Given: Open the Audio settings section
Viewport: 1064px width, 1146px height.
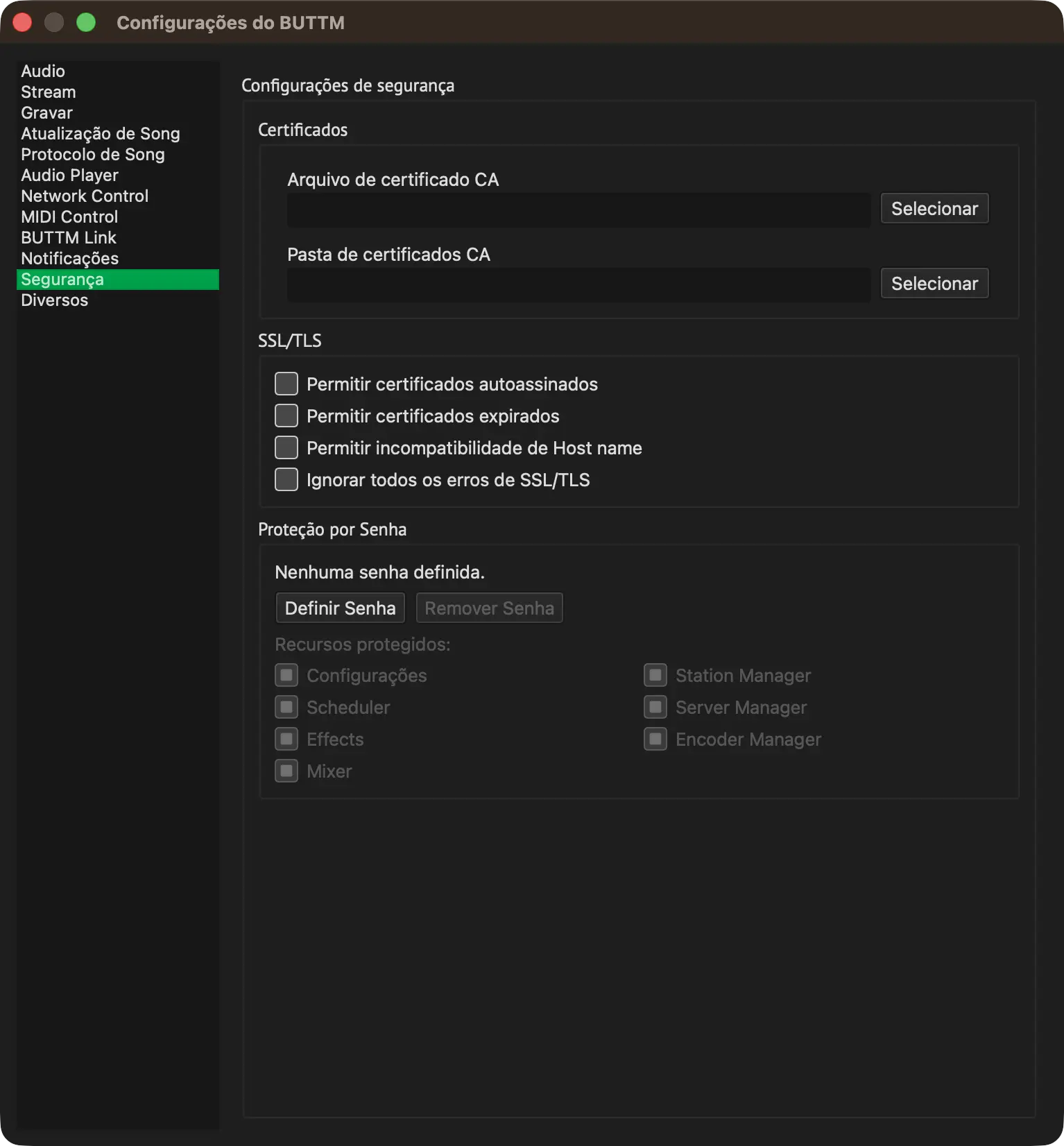Looking at the screenshot, I should [x=117, y=71].
